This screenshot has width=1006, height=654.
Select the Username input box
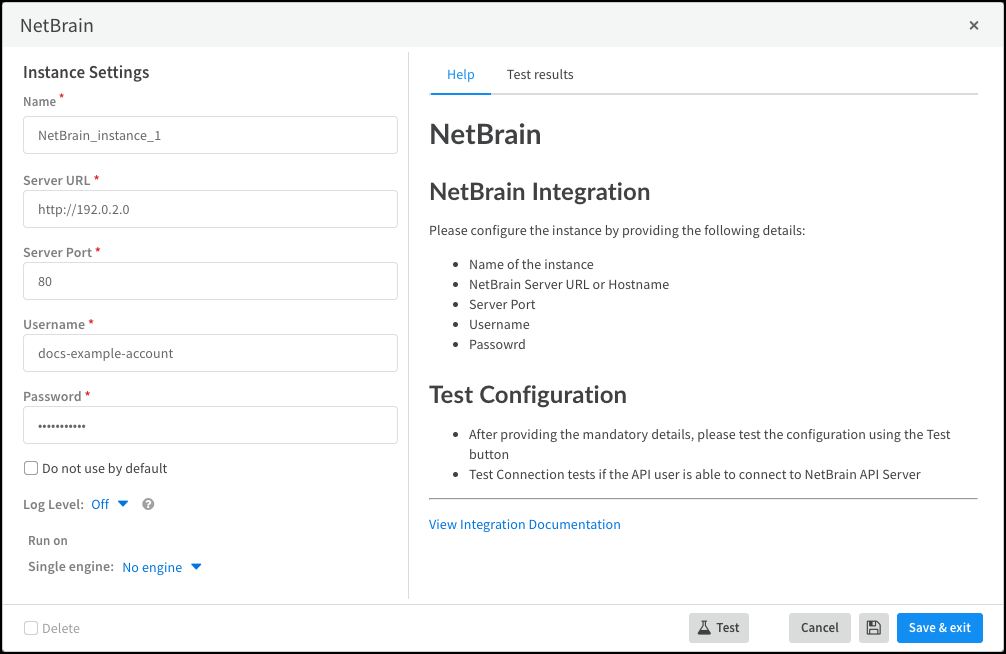click(210, 353)
